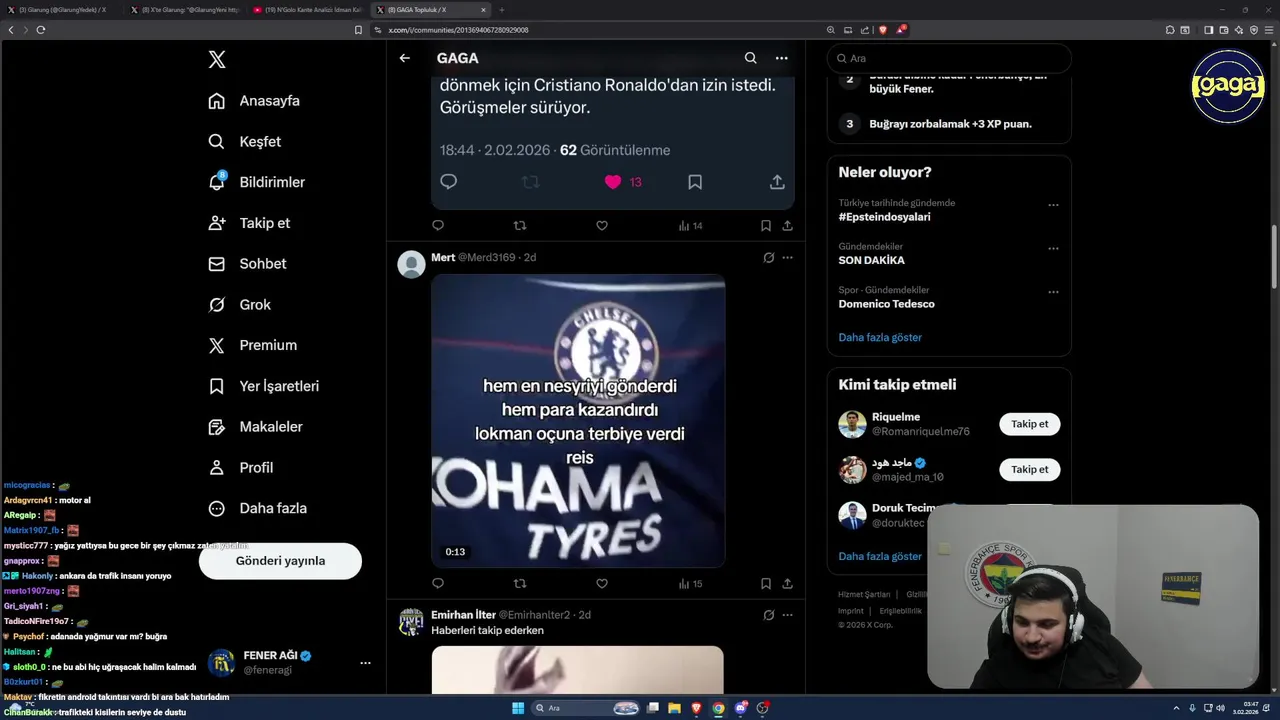The image size is (1280, 720).
Task: Go to Anasayfa in the sidebar
Action: (254, 101)
